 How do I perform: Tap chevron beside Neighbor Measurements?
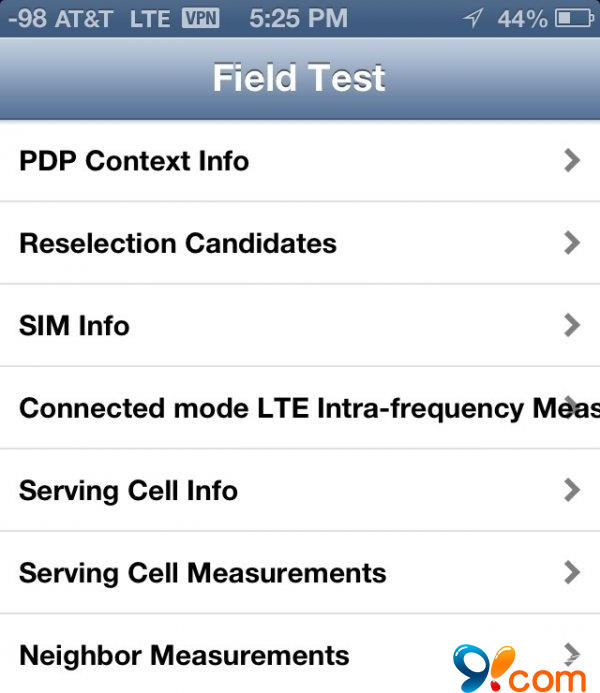pyautogui.click(x=572, y=654)
